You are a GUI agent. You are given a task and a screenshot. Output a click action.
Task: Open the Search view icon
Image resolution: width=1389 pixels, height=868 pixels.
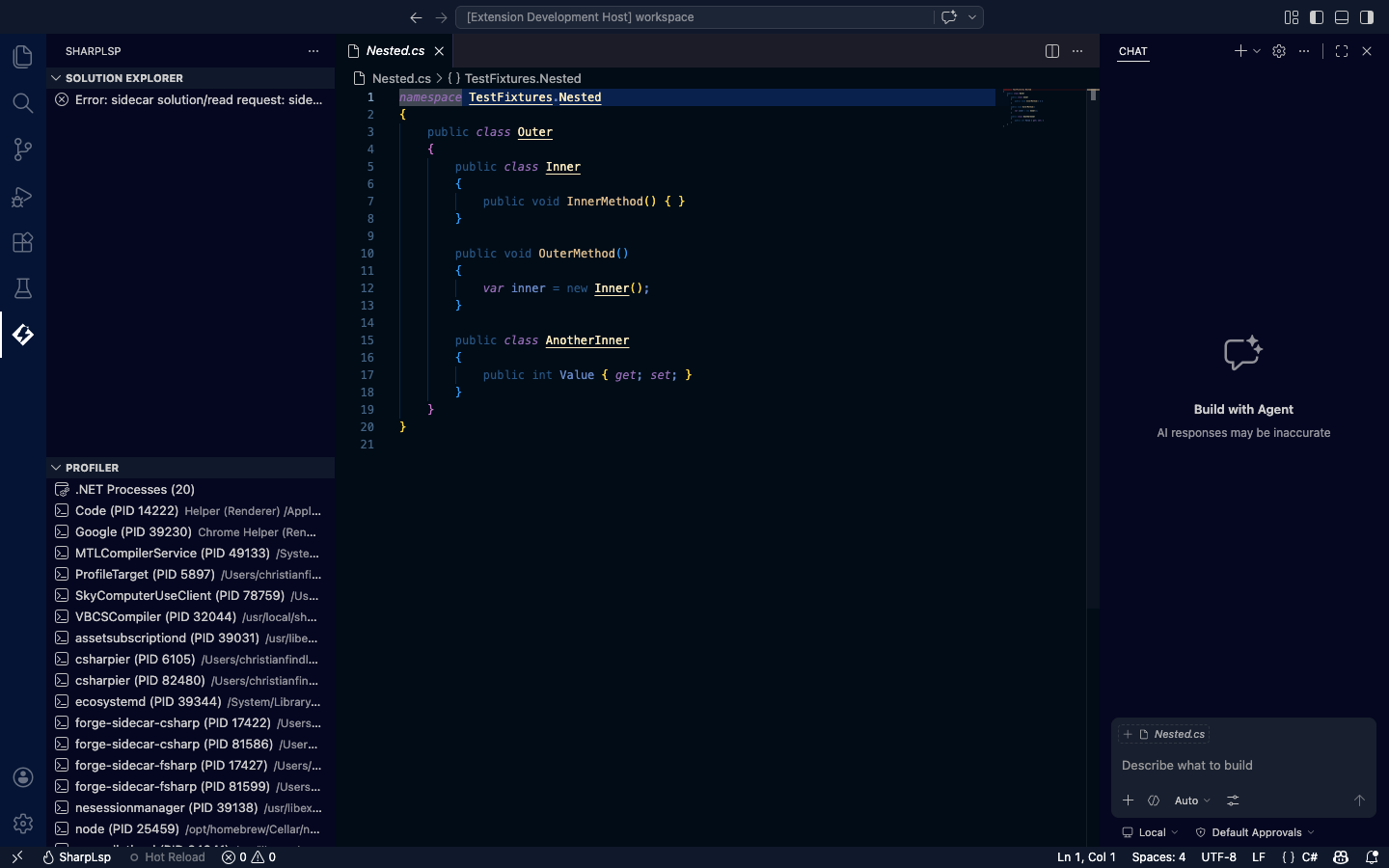point(23,103)
